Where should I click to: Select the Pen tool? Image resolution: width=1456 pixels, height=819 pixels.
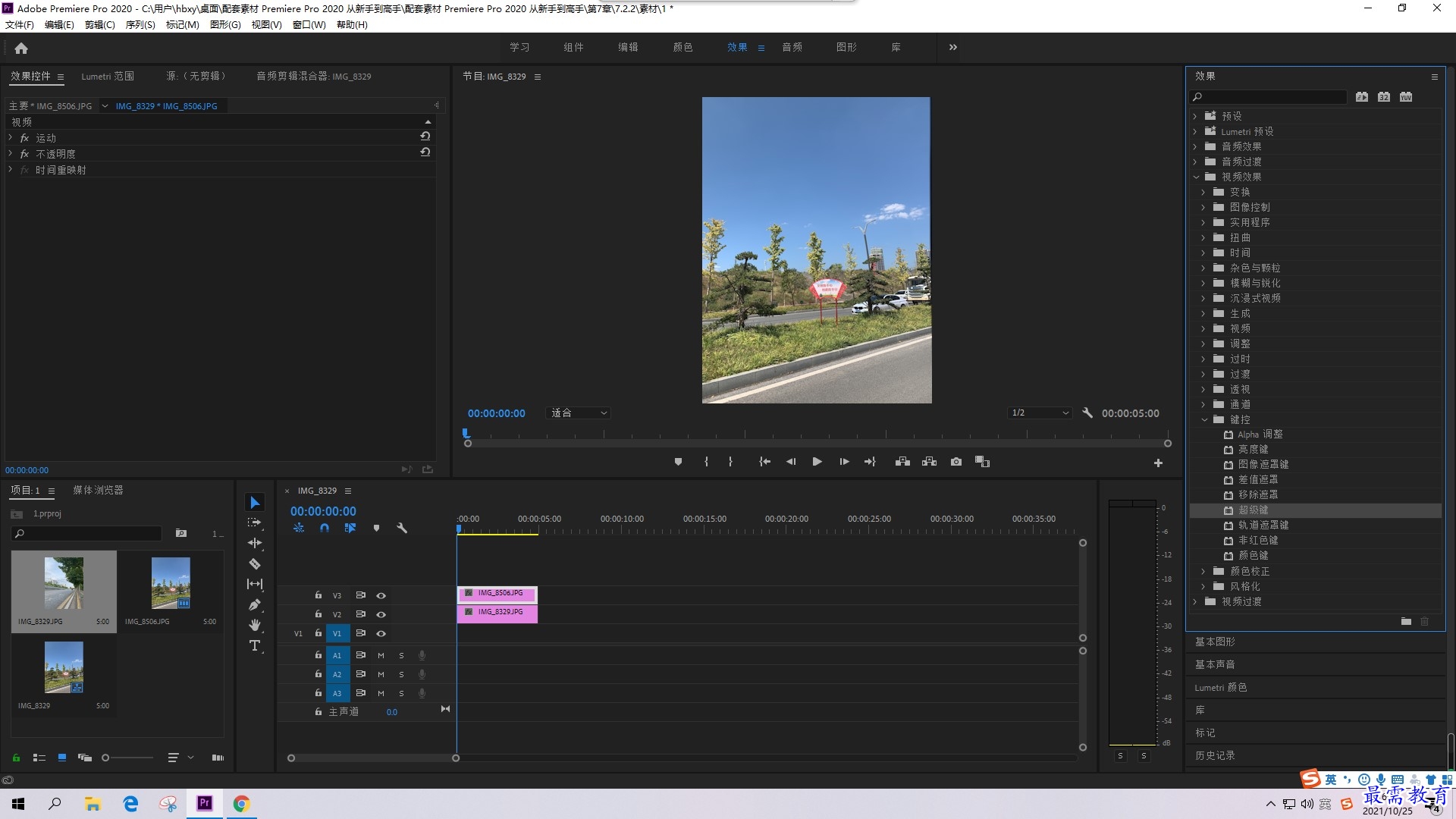(255, 604)
